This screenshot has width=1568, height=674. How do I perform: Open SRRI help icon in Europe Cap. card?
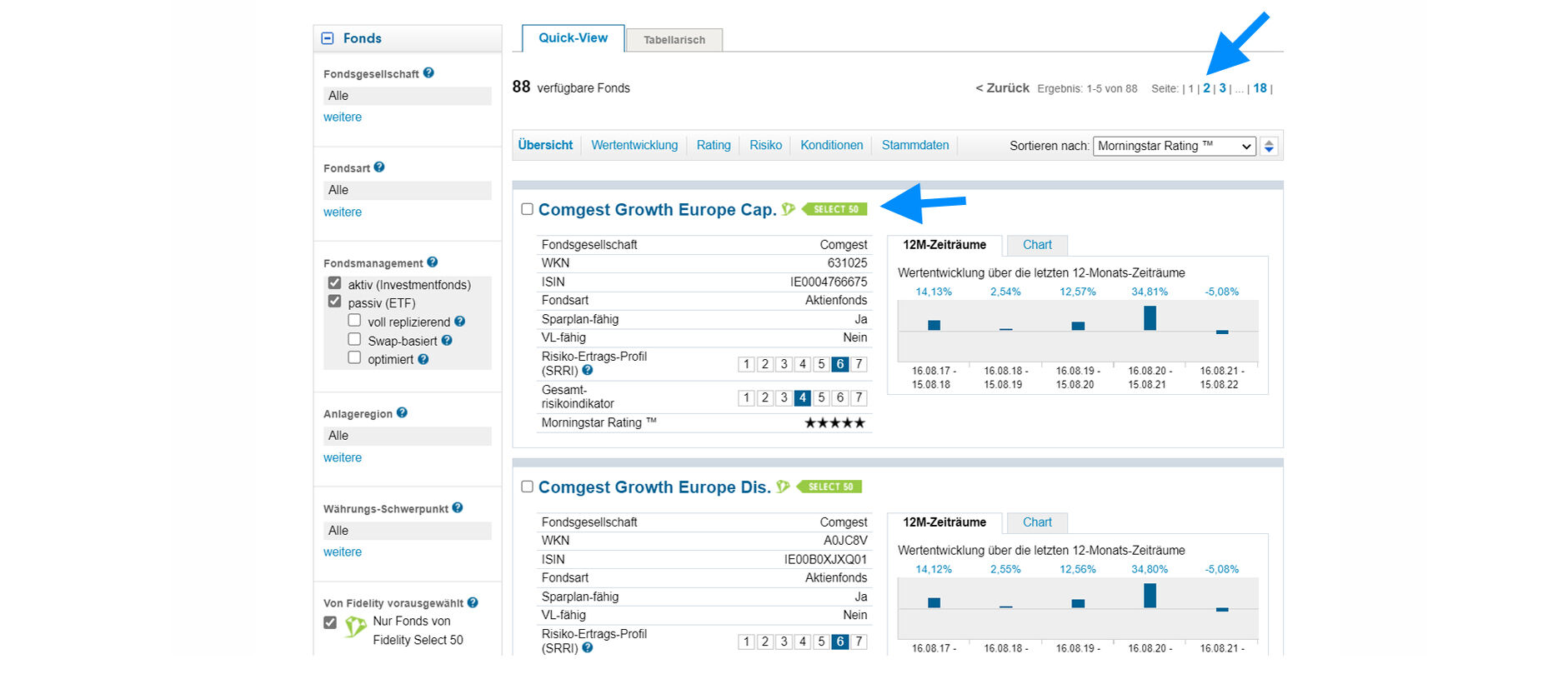pyautogui.click(x=588, y=370)
